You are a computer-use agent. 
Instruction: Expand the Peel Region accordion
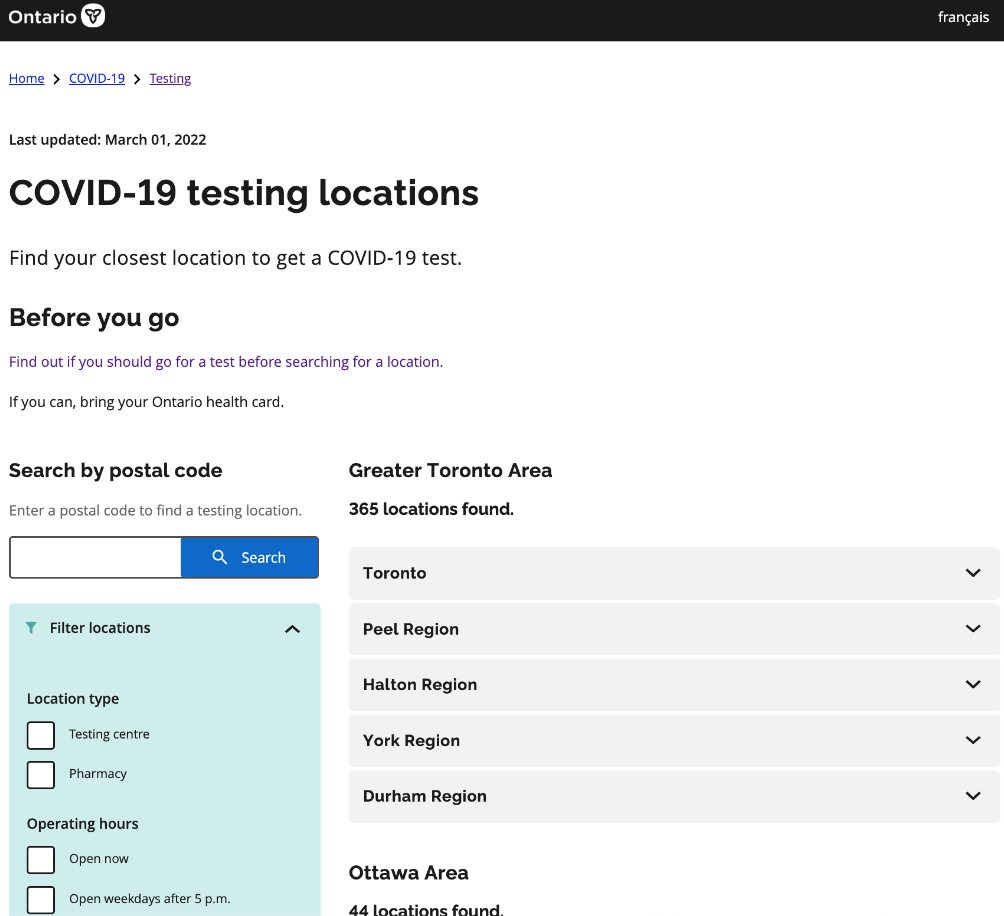674,629
